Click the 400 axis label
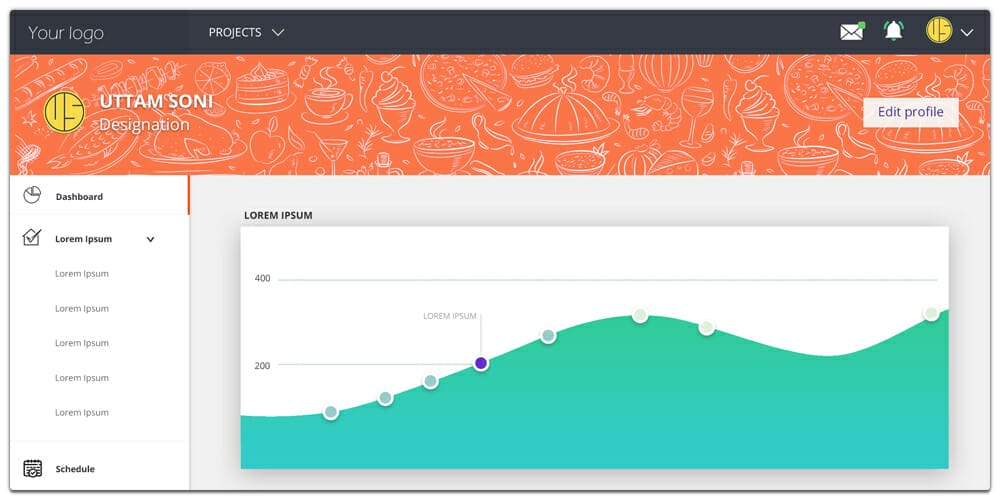1000x500 pixels. [262, 278]
